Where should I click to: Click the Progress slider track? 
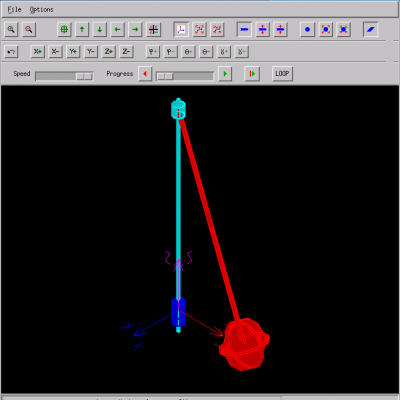[185, 76]
